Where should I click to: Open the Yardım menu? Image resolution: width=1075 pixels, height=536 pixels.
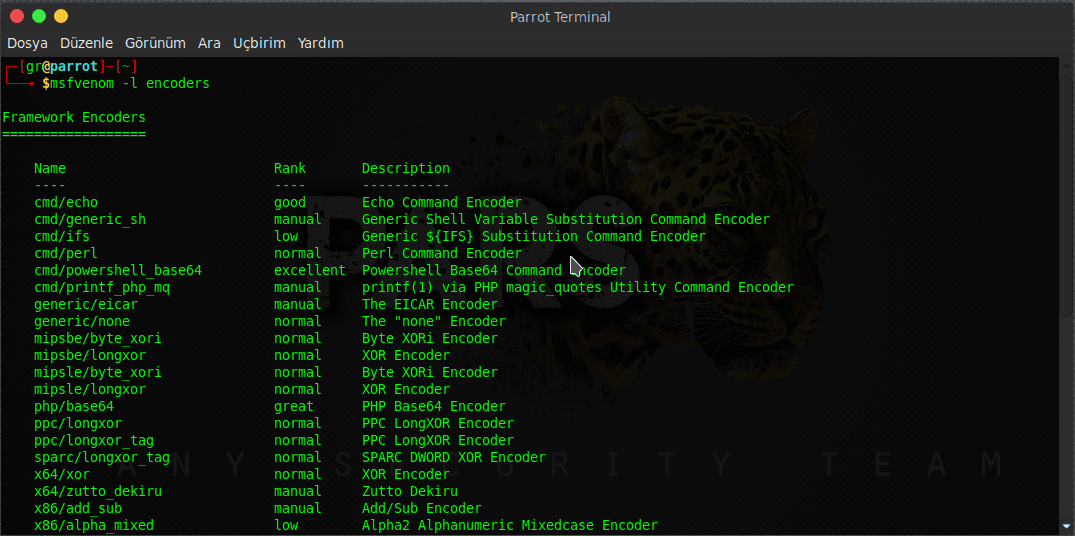(320, 43)
